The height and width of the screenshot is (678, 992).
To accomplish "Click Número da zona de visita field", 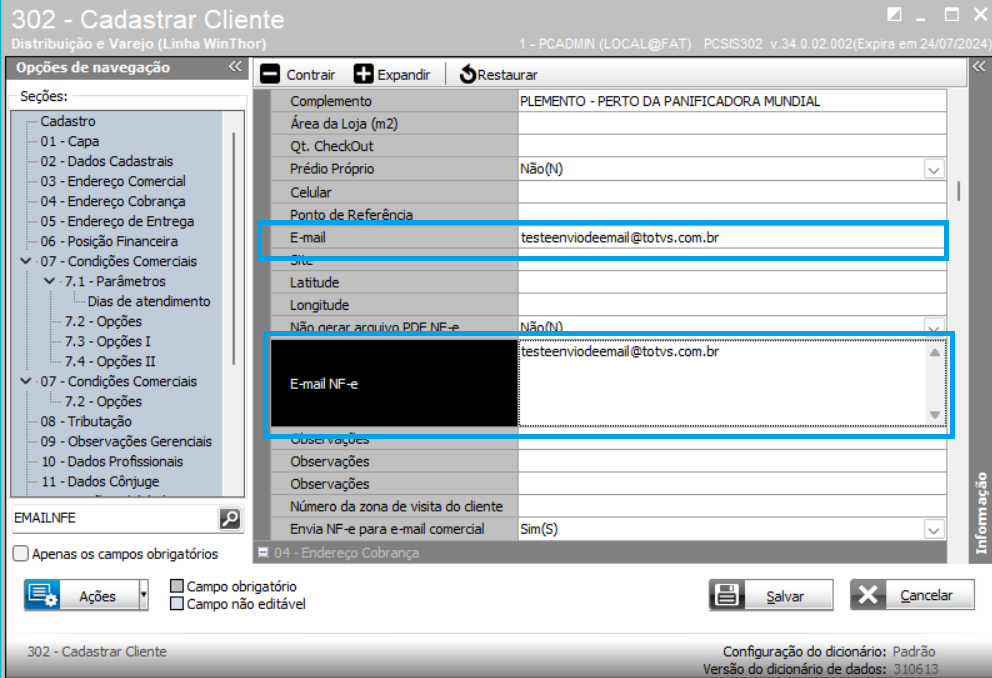I will click(x=732, y=506).
